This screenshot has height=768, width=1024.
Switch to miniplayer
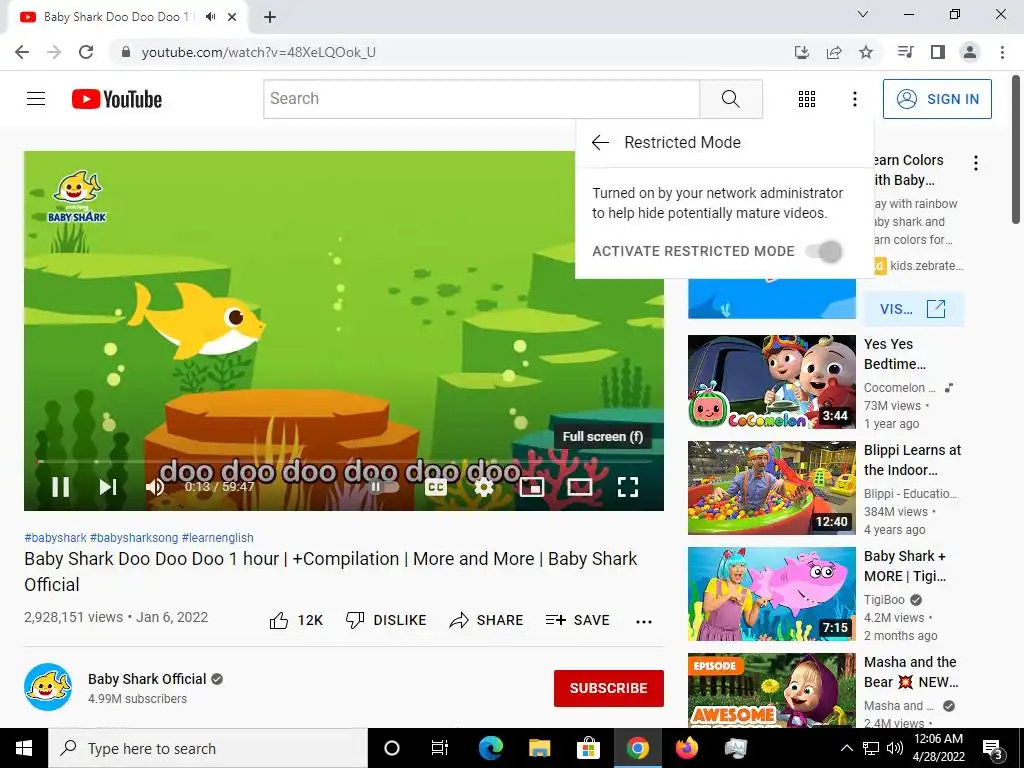[x=532, y=487]
